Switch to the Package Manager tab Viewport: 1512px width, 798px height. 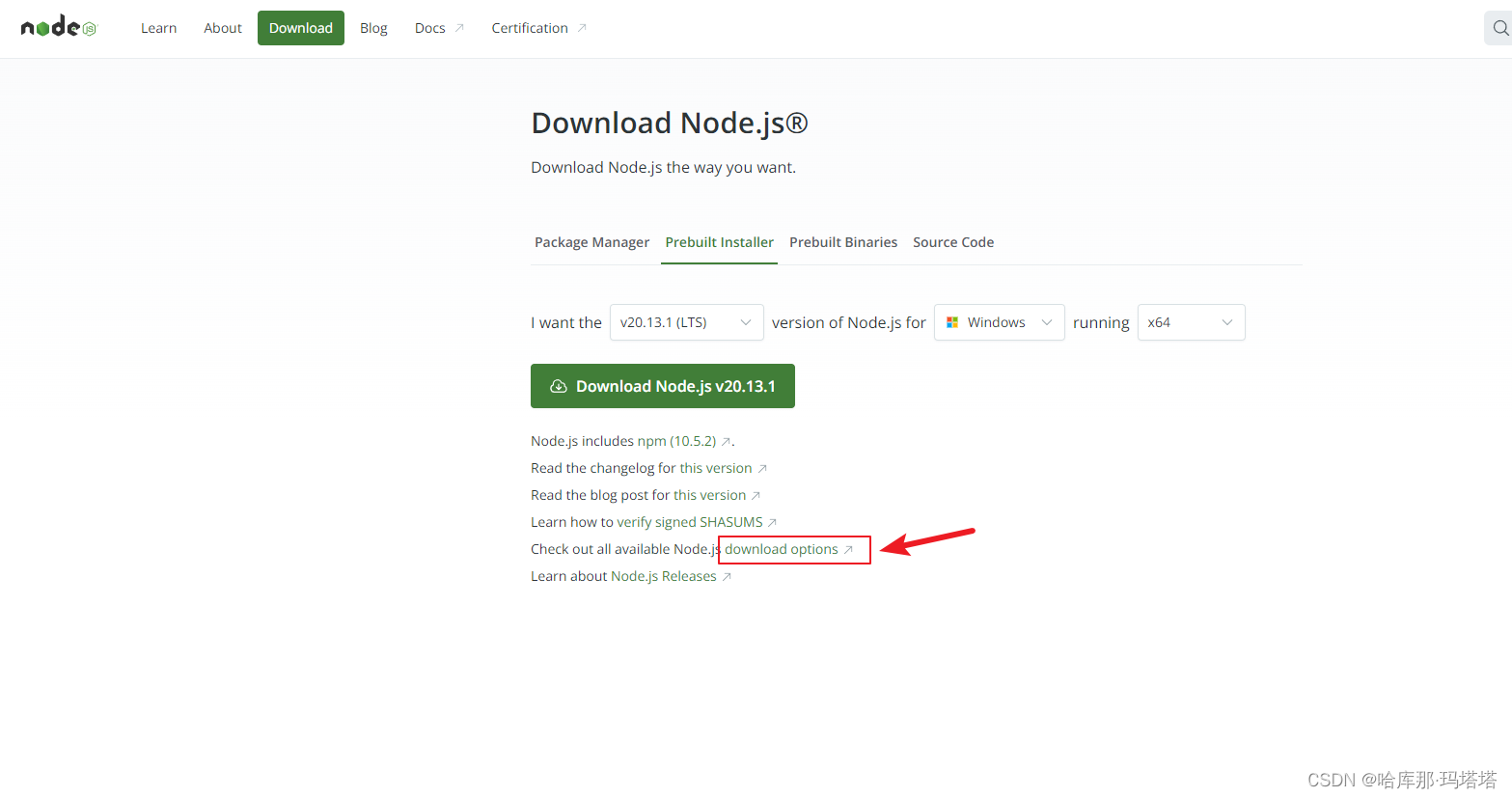point(591,242)
